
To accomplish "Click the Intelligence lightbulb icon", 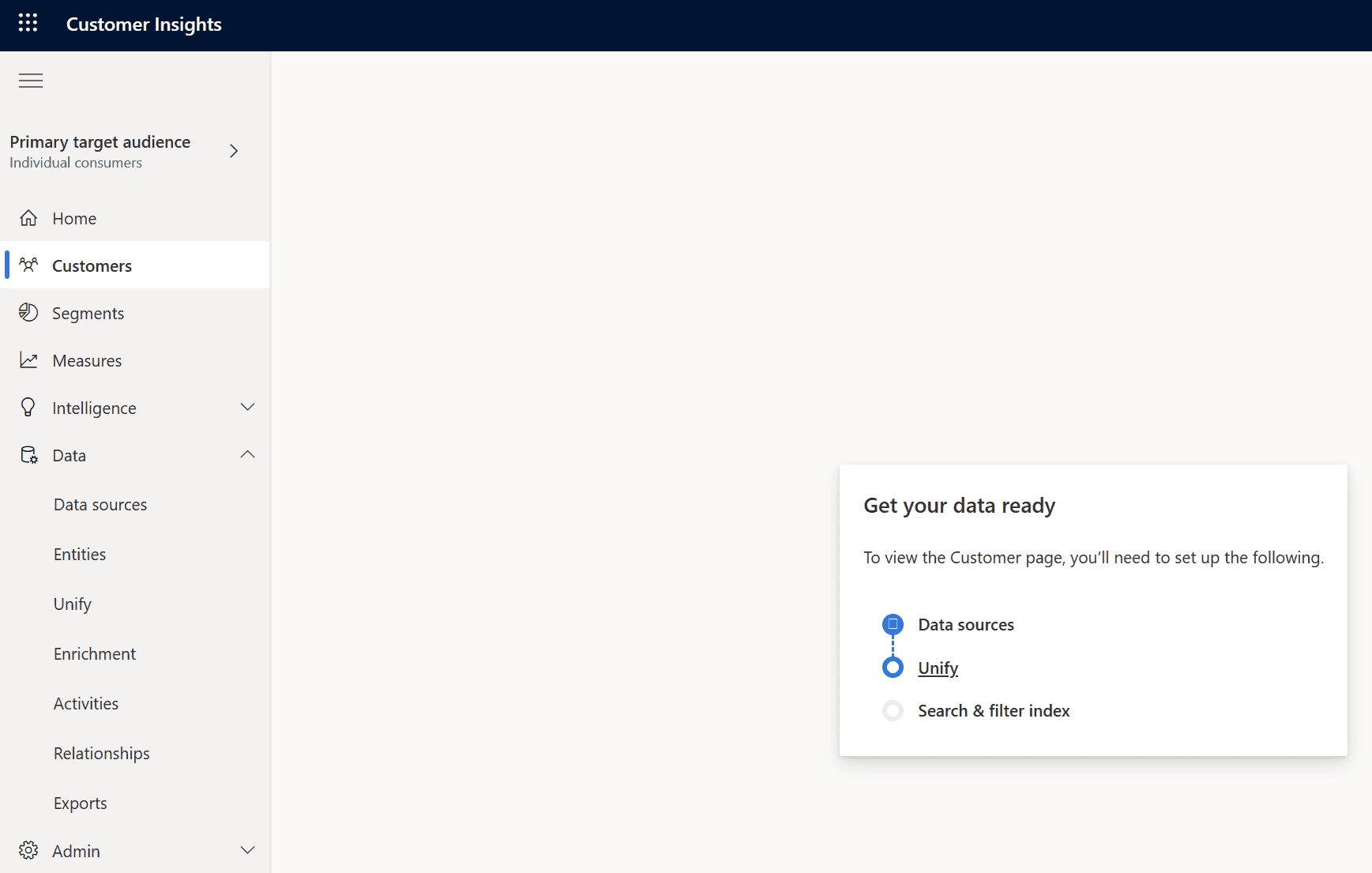I will tap(28, 408).
